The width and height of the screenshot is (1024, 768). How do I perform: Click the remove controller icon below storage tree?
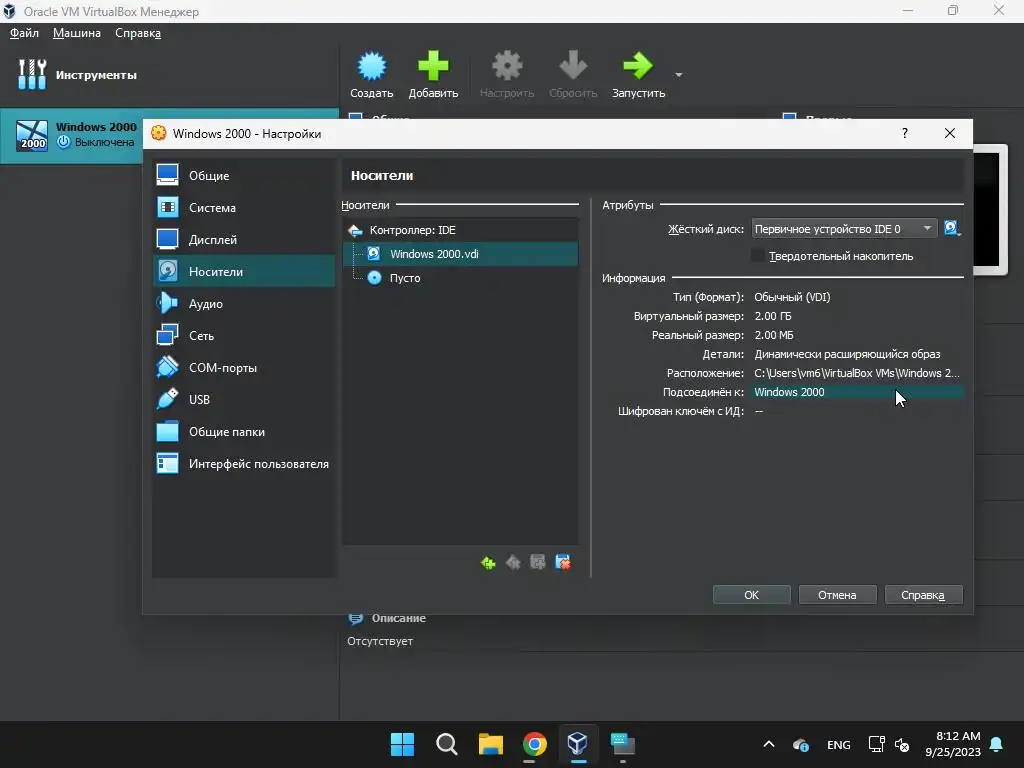[513, 562]
